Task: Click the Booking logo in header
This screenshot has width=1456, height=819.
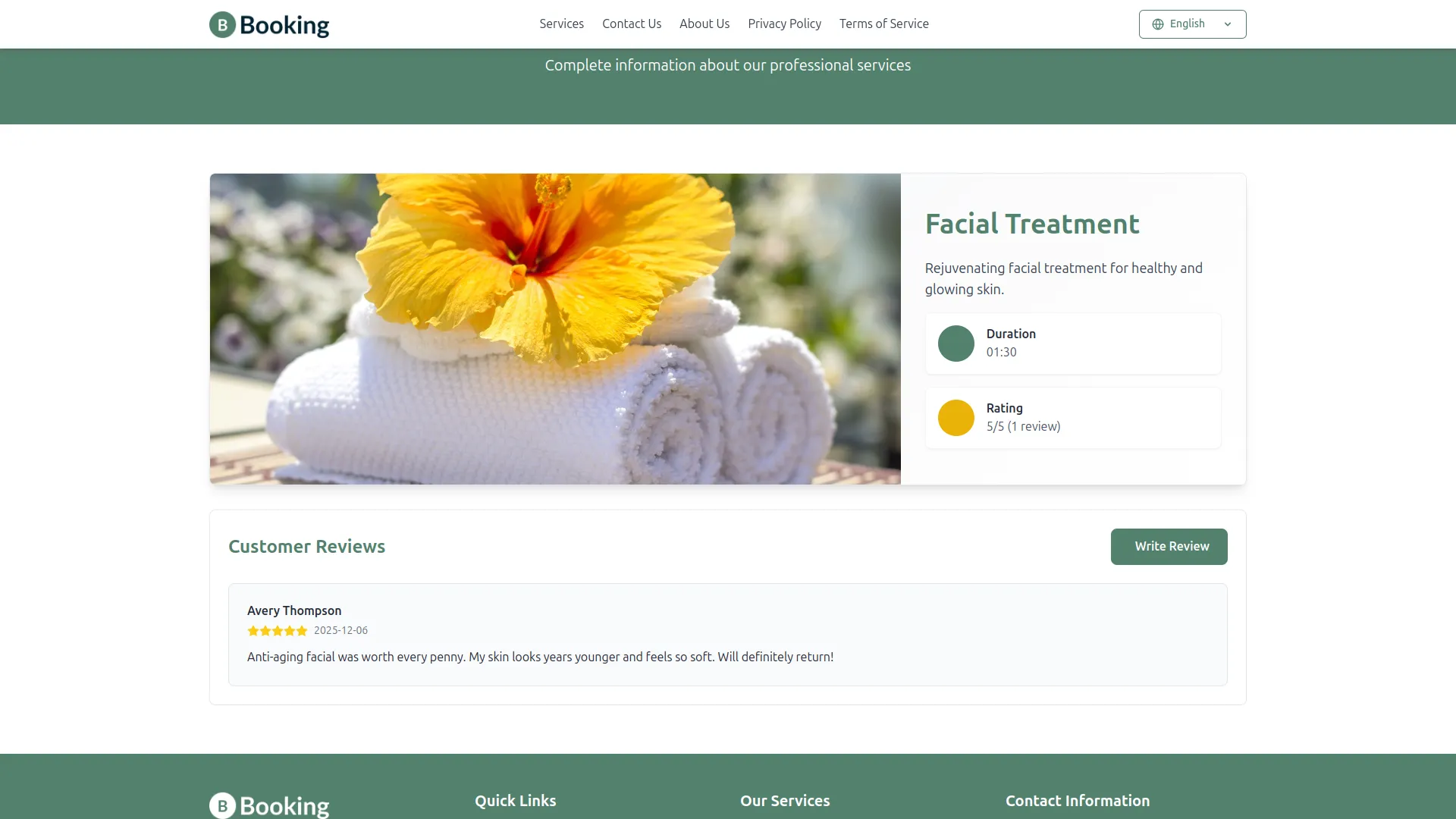Action: pyautogui.click(x=269, y=25)
